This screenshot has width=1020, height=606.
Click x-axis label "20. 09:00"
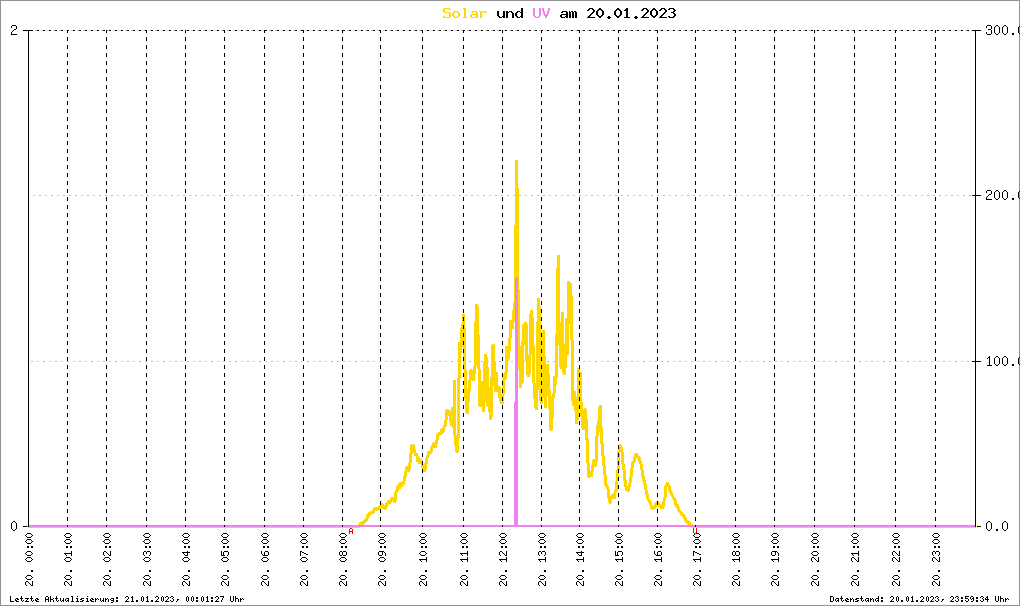pos(382,560)
